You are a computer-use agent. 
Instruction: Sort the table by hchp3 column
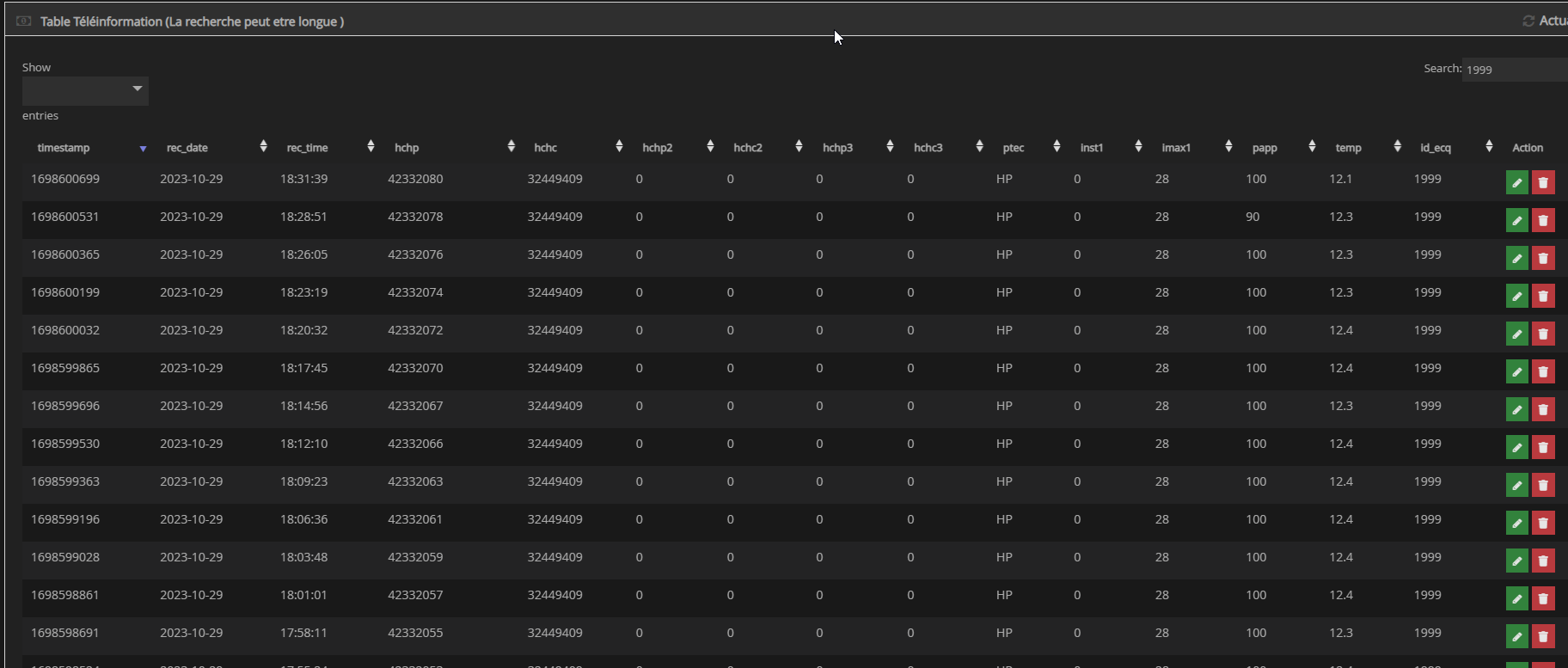[x=854, y=148]
